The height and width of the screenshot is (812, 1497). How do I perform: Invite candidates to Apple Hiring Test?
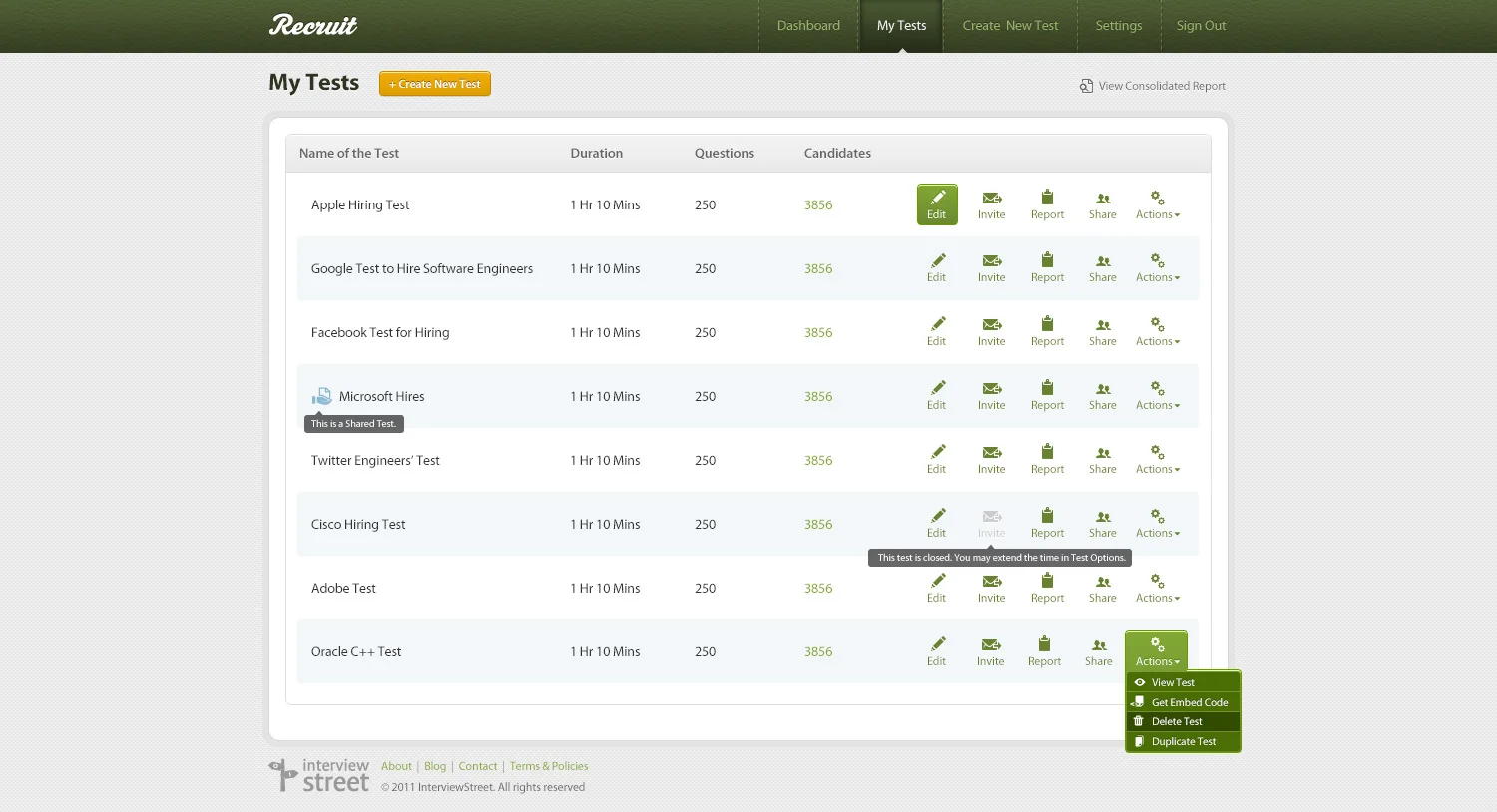click(991, 204)
